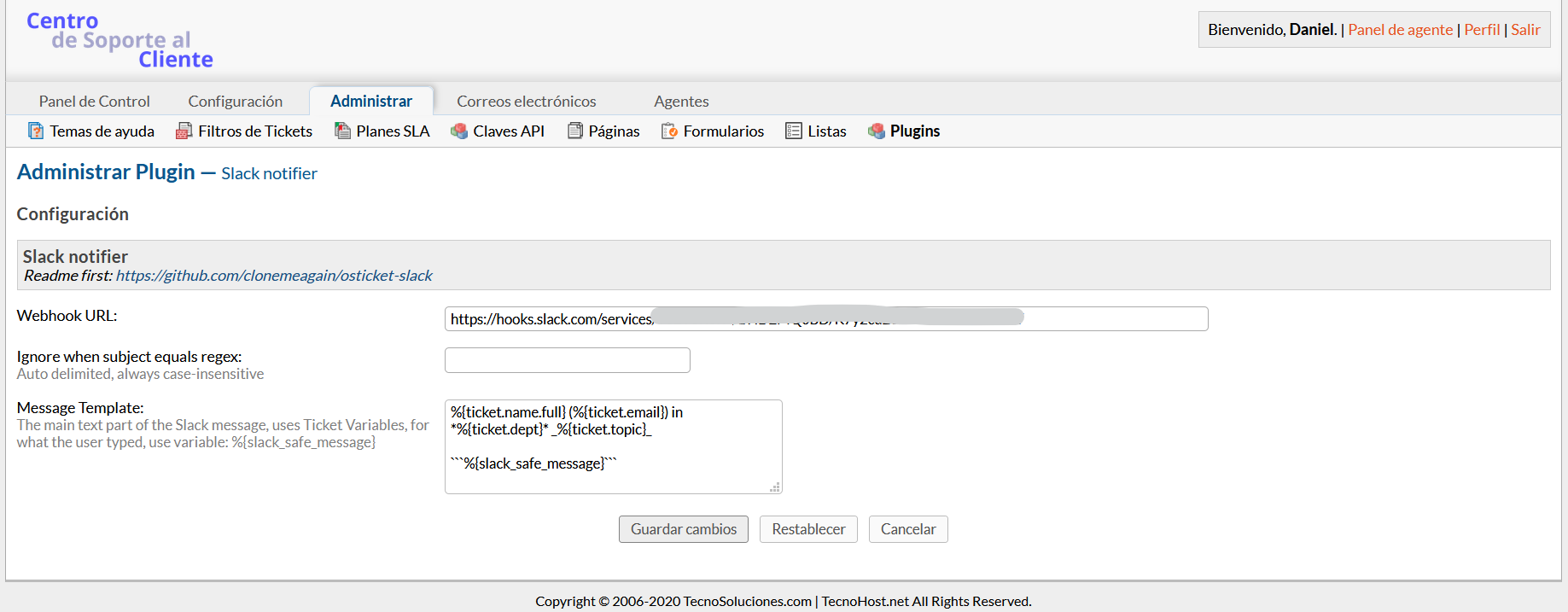Open the osticket-slack GitHub readme link

[x=274, y=276]
